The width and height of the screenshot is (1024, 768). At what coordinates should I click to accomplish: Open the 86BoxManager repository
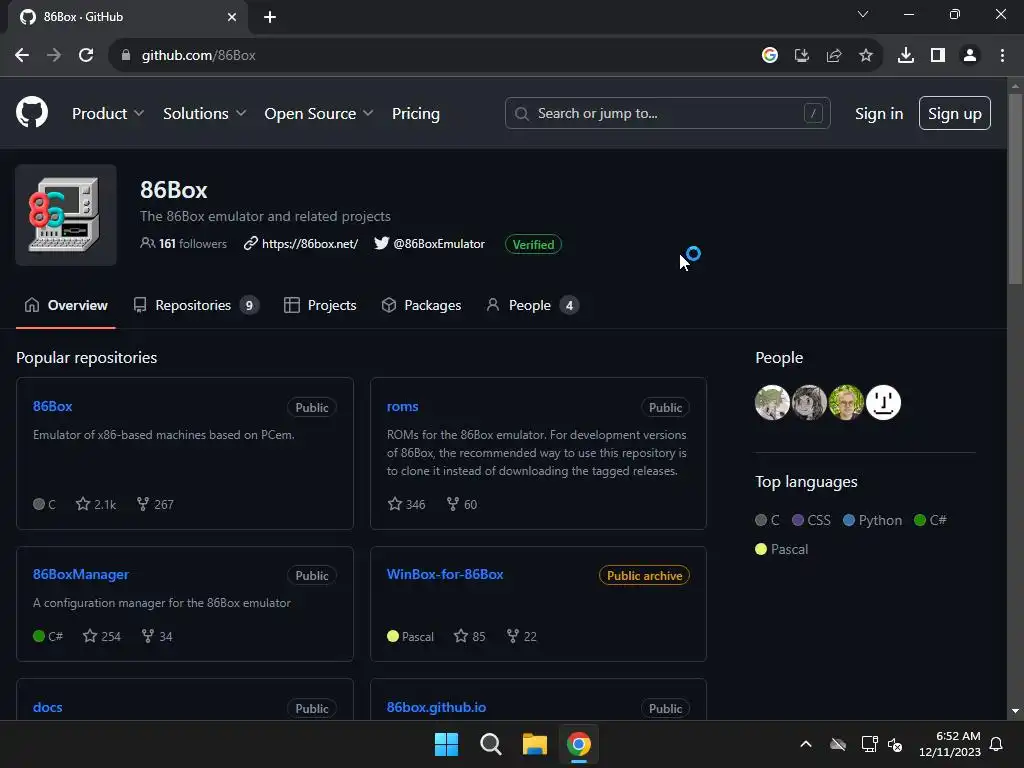coord(81,574)
